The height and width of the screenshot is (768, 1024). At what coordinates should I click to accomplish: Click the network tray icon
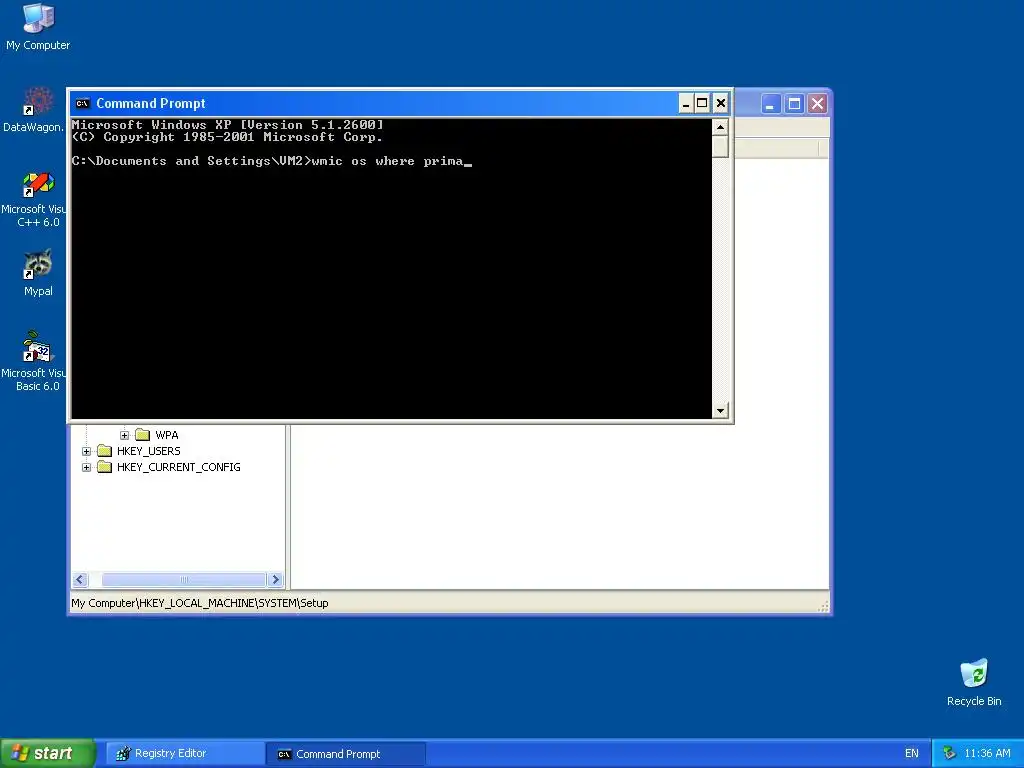tap(949, 754)
